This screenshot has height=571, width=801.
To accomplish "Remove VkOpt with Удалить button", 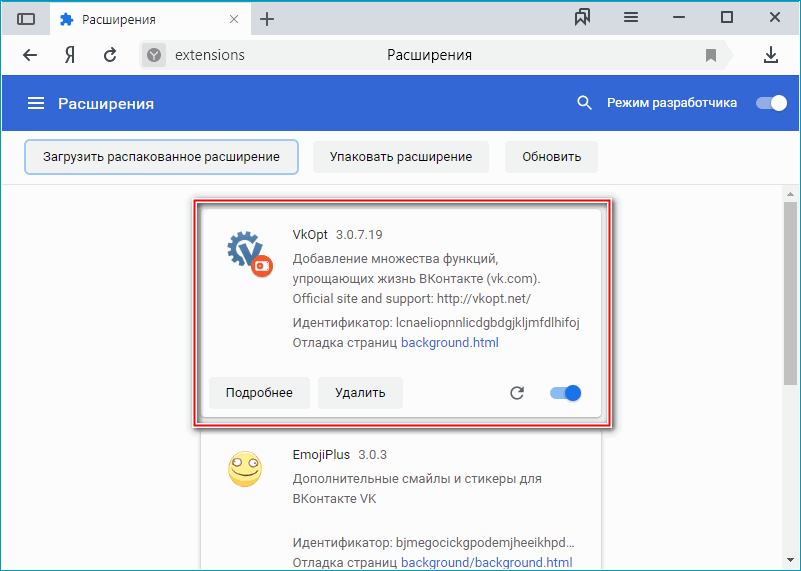I will click(x=360, y=393).
